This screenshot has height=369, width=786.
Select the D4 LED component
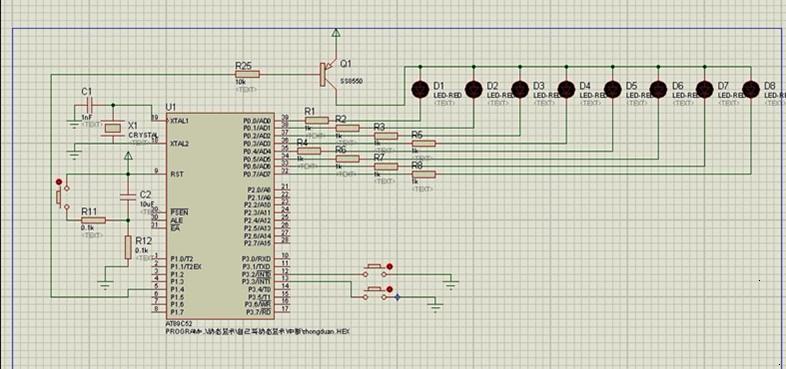click(566, 89)
